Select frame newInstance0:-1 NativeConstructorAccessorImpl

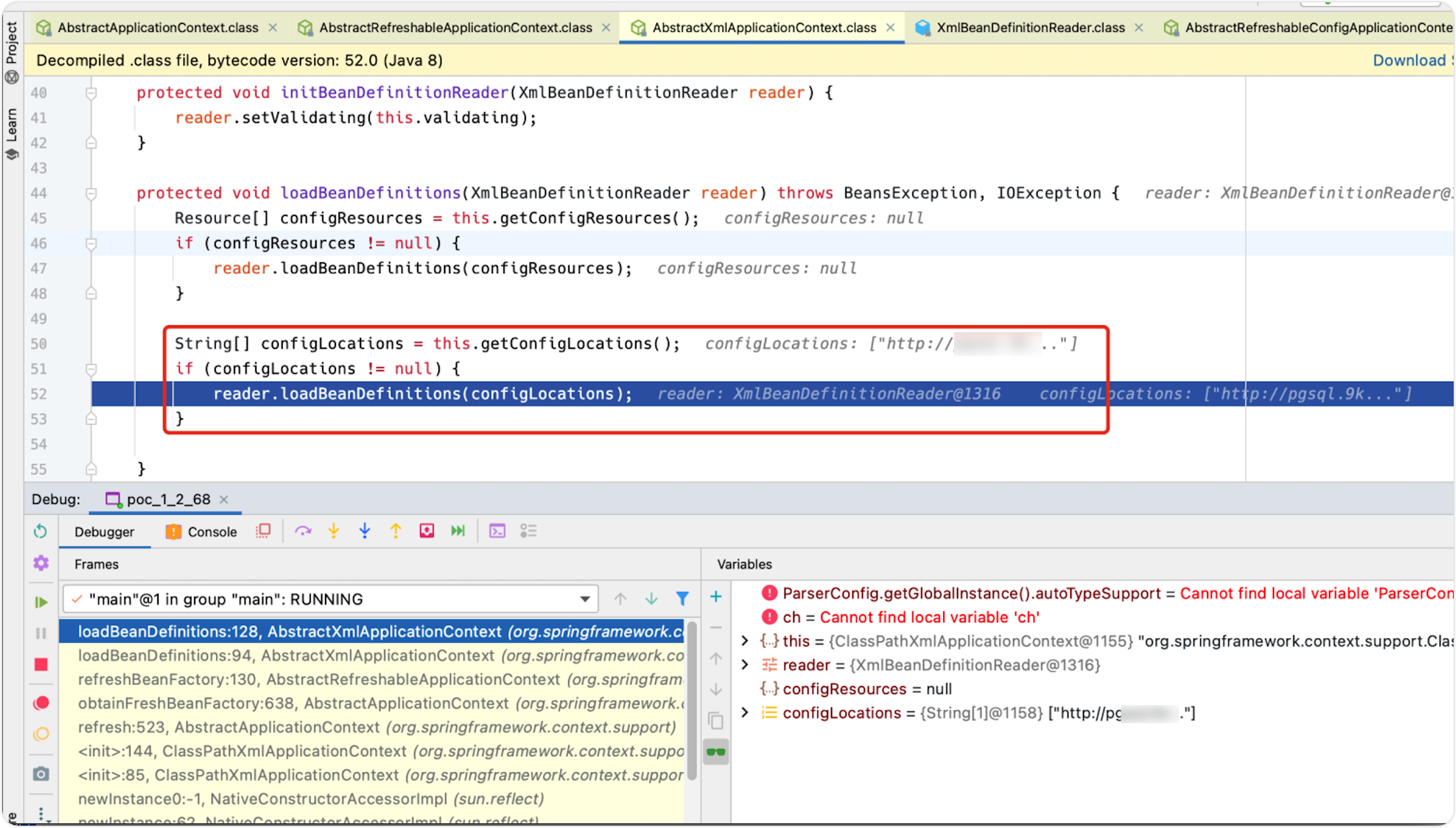[372, 799]
